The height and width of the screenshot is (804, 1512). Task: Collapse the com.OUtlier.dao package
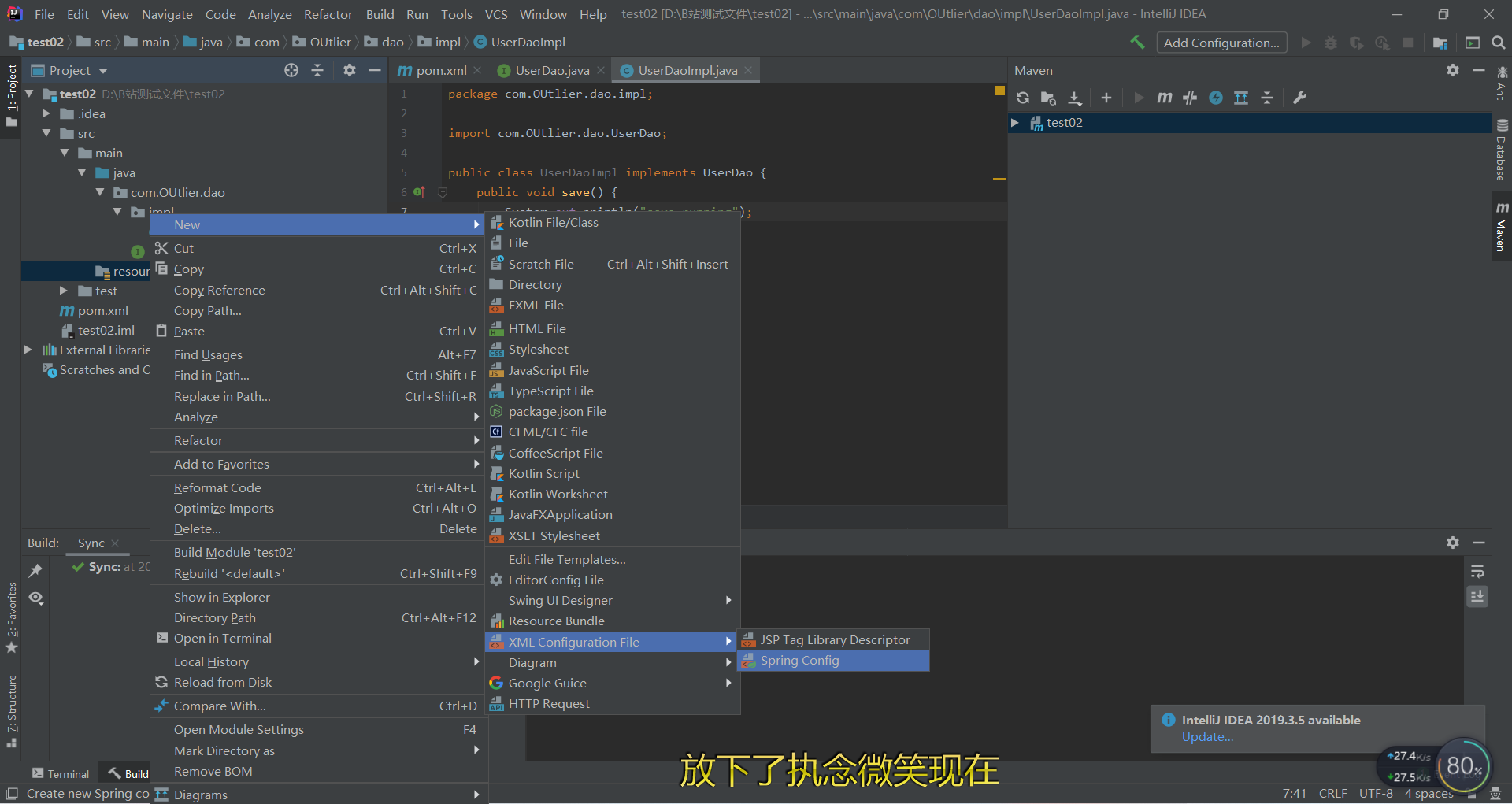point(100,192)
